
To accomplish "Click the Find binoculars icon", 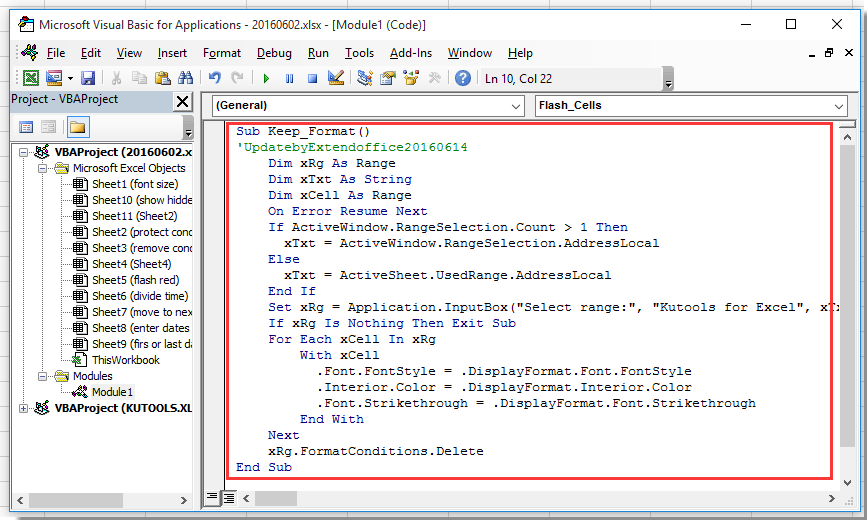I will point(185,78).
